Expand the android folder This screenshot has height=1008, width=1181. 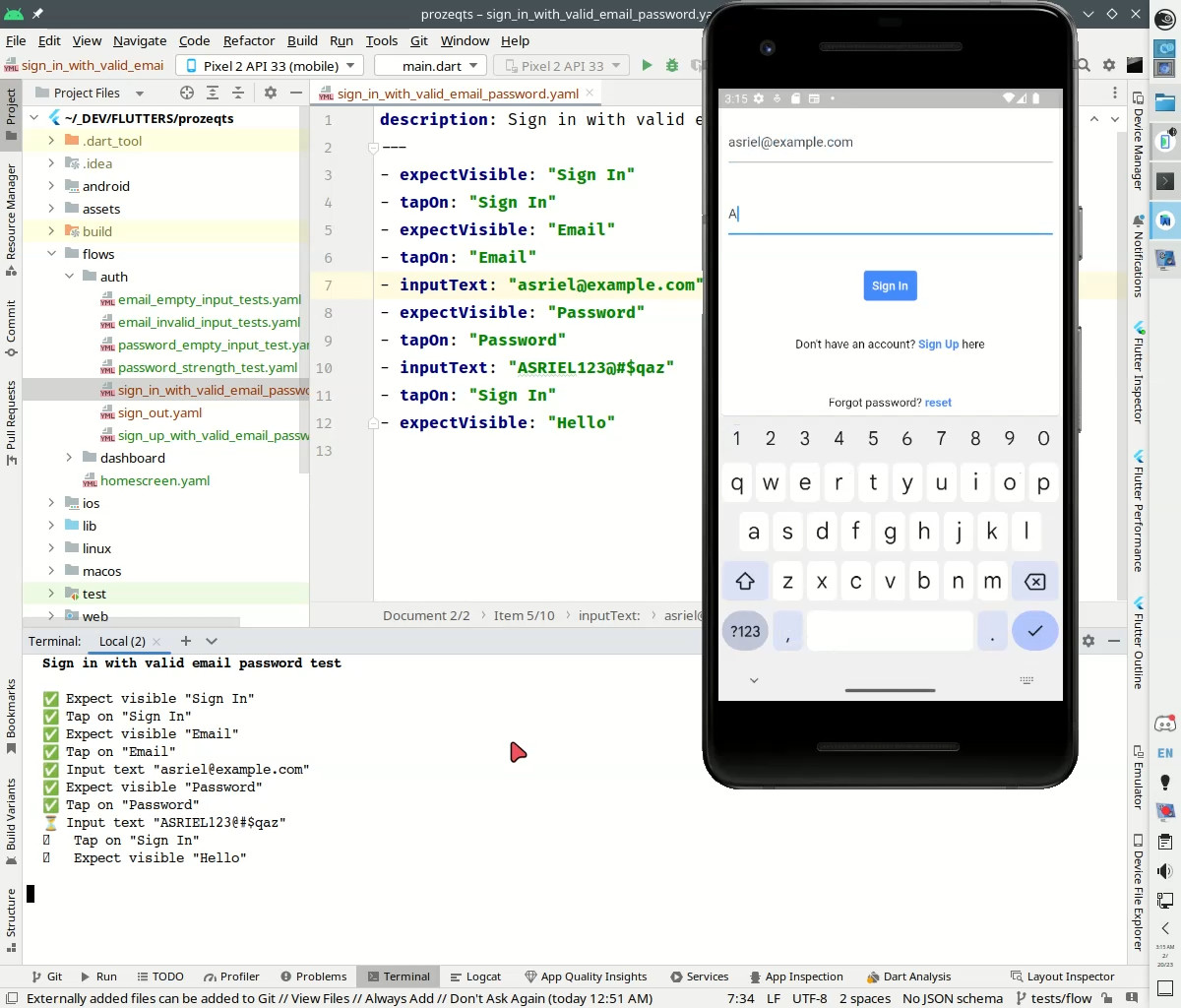pos(51,186)
